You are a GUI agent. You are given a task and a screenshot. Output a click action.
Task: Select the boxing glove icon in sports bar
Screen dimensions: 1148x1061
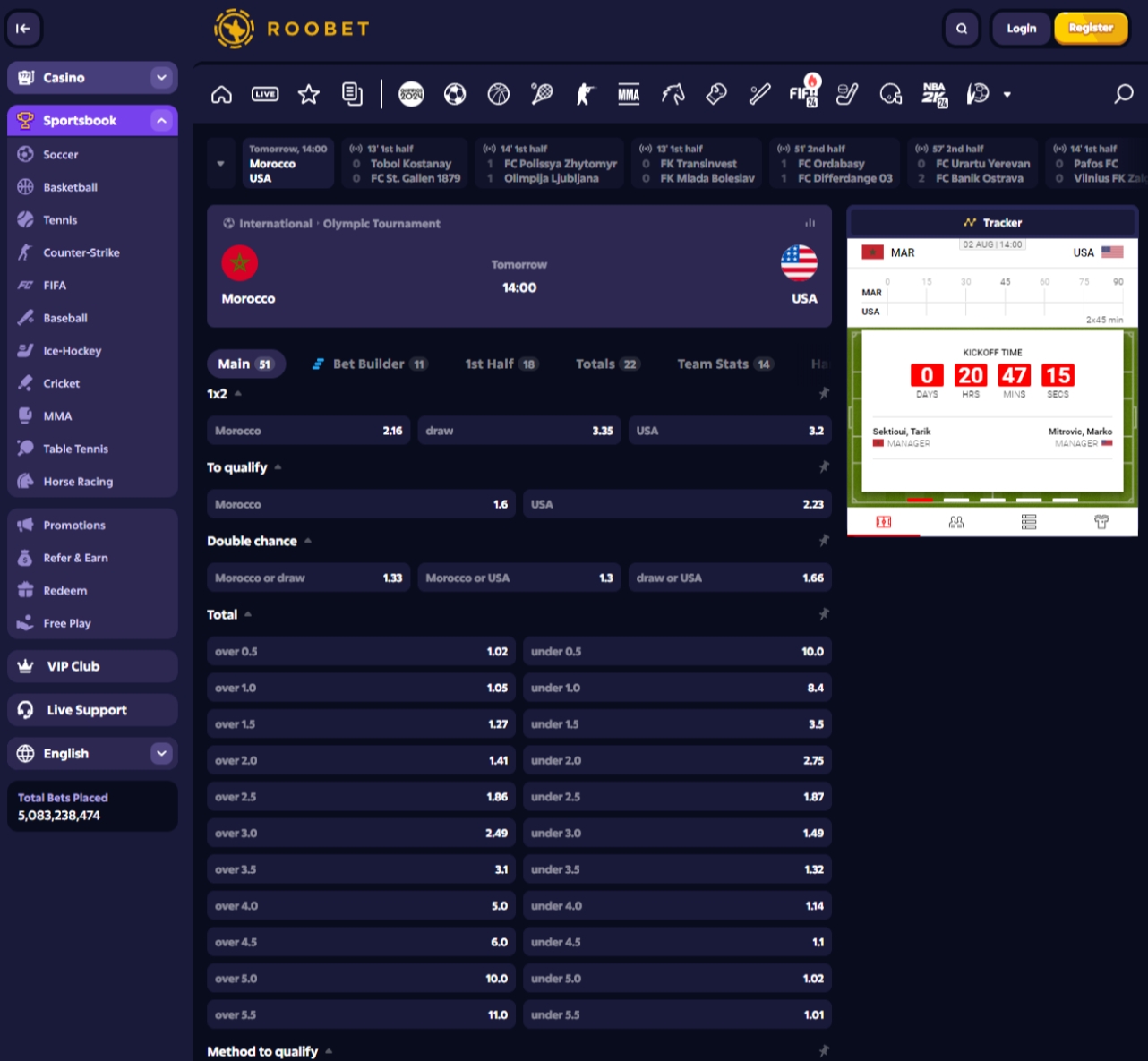(x=716, y=94)
